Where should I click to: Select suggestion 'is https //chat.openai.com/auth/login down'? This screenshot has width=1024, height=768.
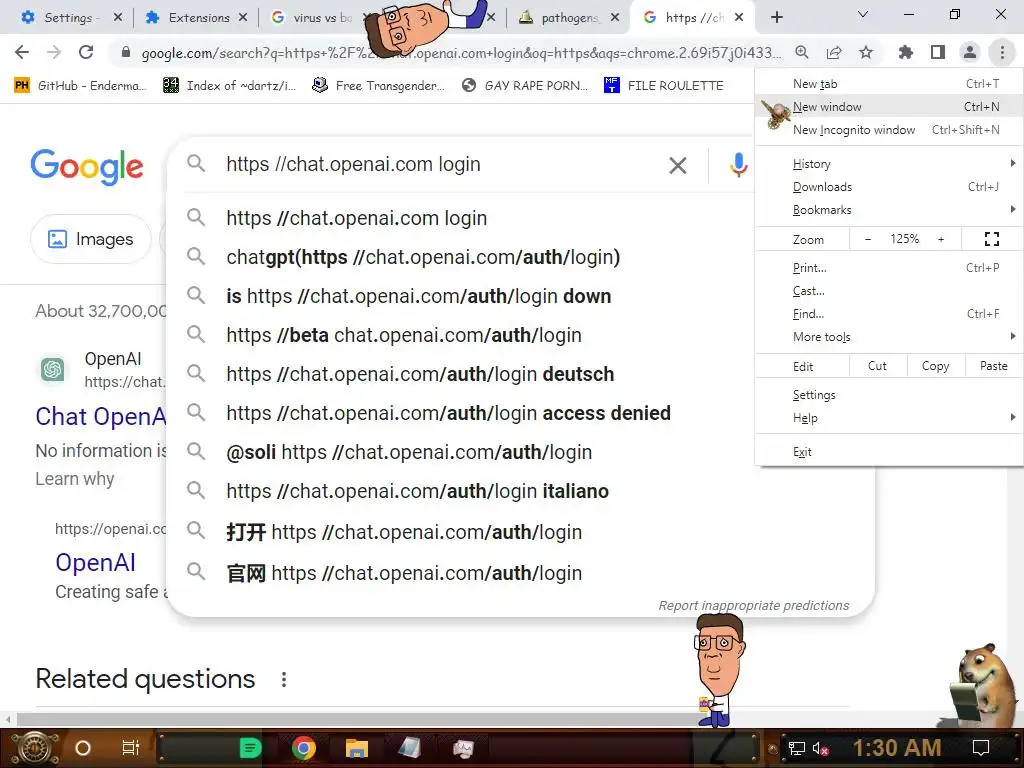(418, 296)
